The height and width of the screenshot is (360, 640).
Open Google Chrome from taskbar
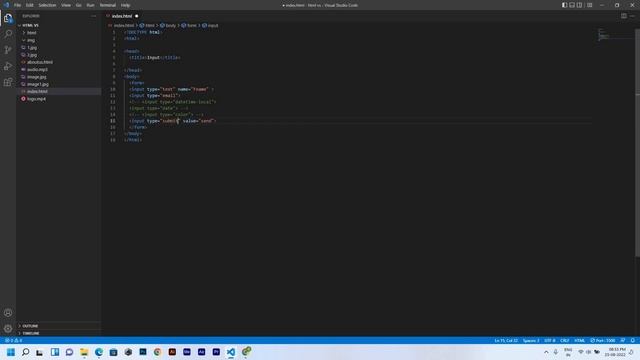click(x=158, y=352)
